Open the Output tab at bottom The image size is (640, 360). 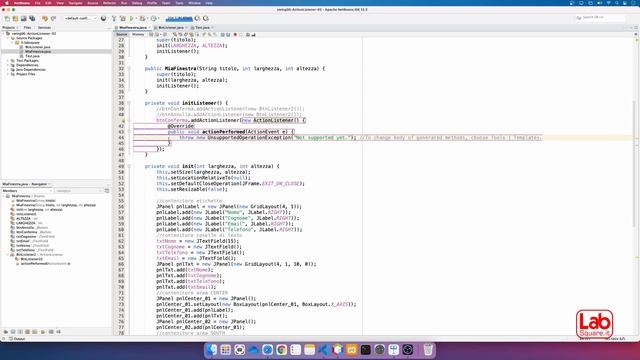[x=17, y=339]
